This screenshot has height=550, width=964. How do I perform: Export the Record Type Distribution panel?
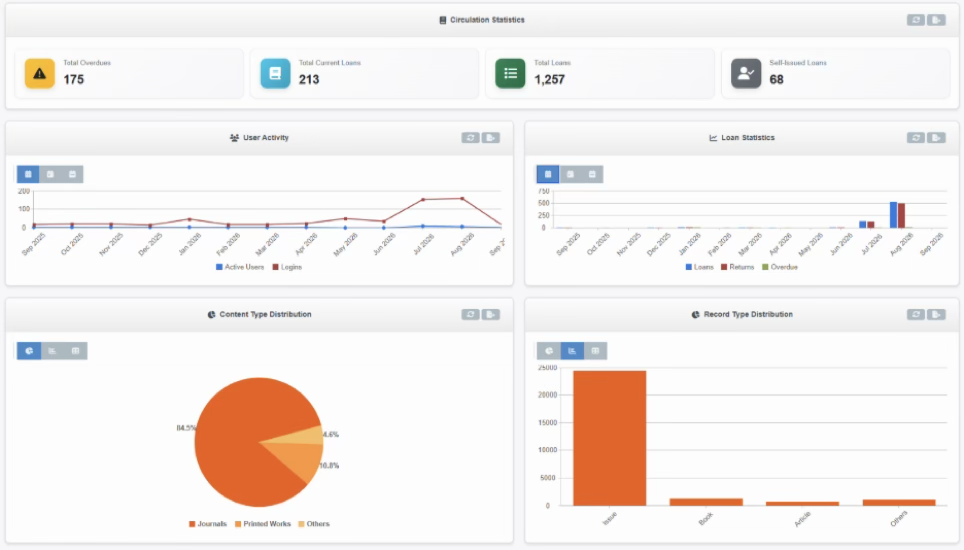coord(936,315)
